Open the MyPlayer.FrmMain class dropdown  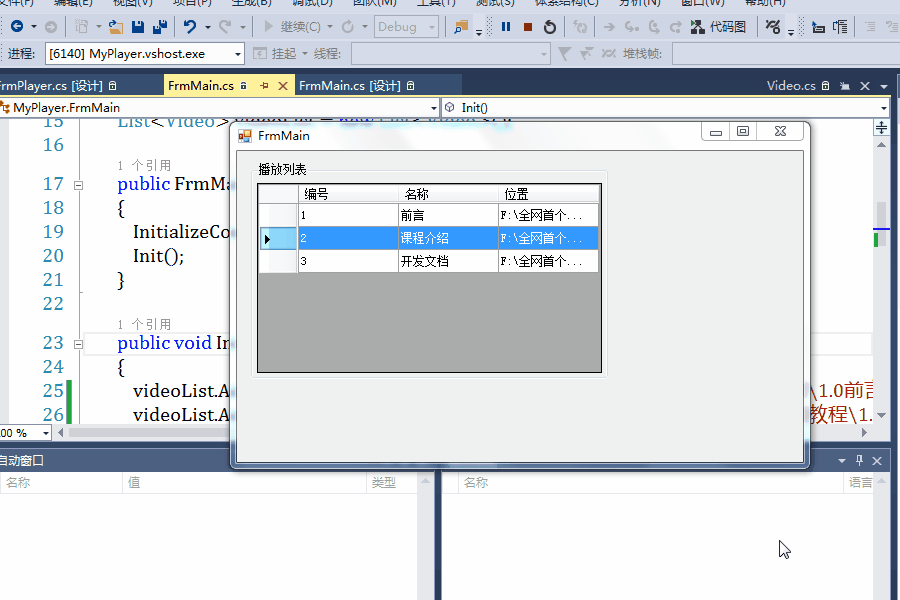pos(433,107)
